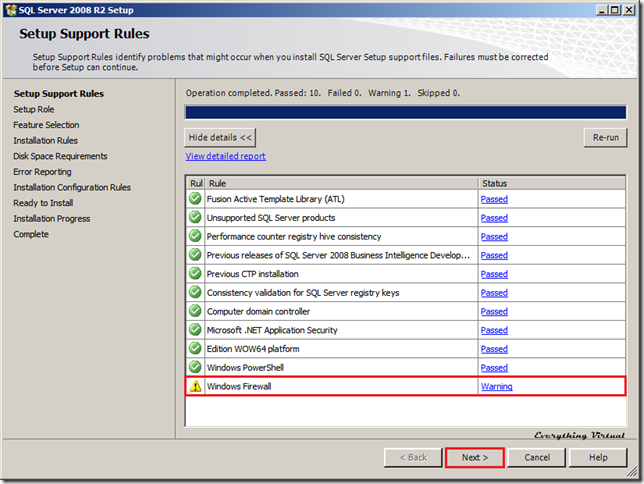644x484 pixels.
Task: Click the green check icon for Windows PowerShell
Action: pos(195,367)
